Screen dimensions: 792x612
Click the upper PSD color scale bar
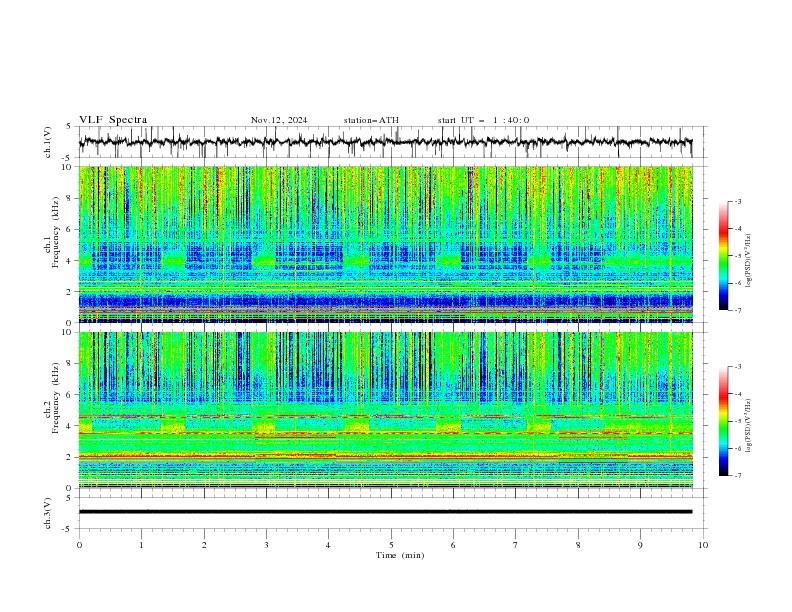point(723,256)
